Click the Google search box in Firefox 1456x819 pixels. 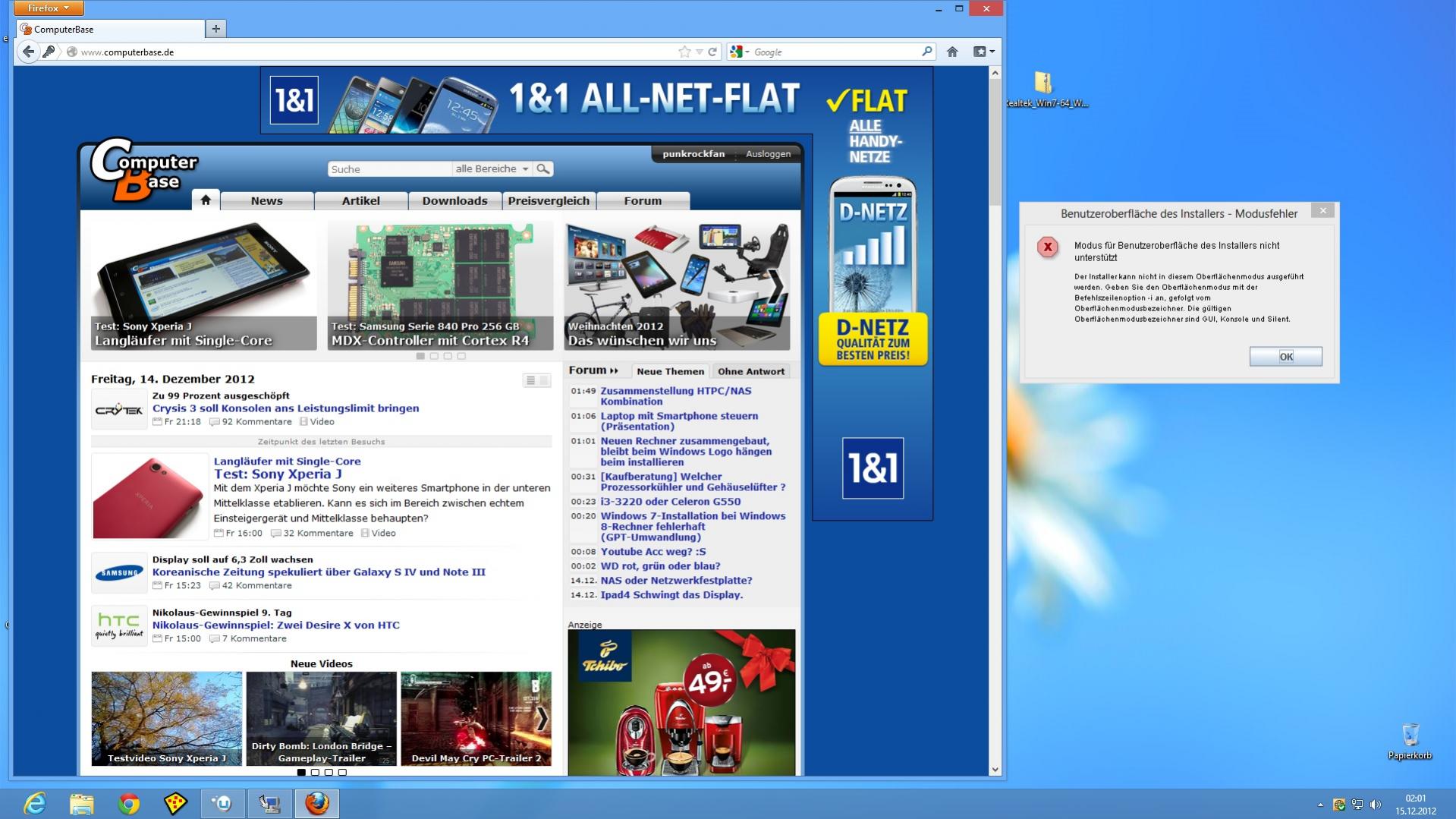coord(835,52)
